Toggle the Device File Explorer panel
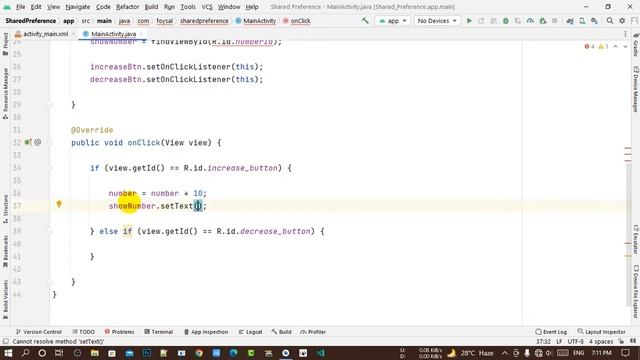Image resolution: width=640 pixels, height=360 pixels. [636, 291]
